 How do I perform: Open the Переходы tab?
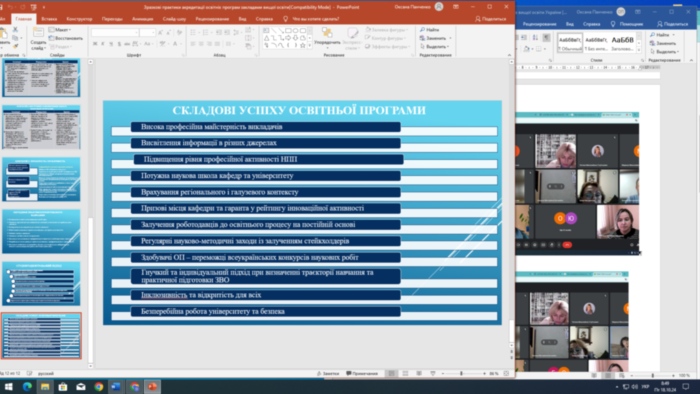point(112,19)
